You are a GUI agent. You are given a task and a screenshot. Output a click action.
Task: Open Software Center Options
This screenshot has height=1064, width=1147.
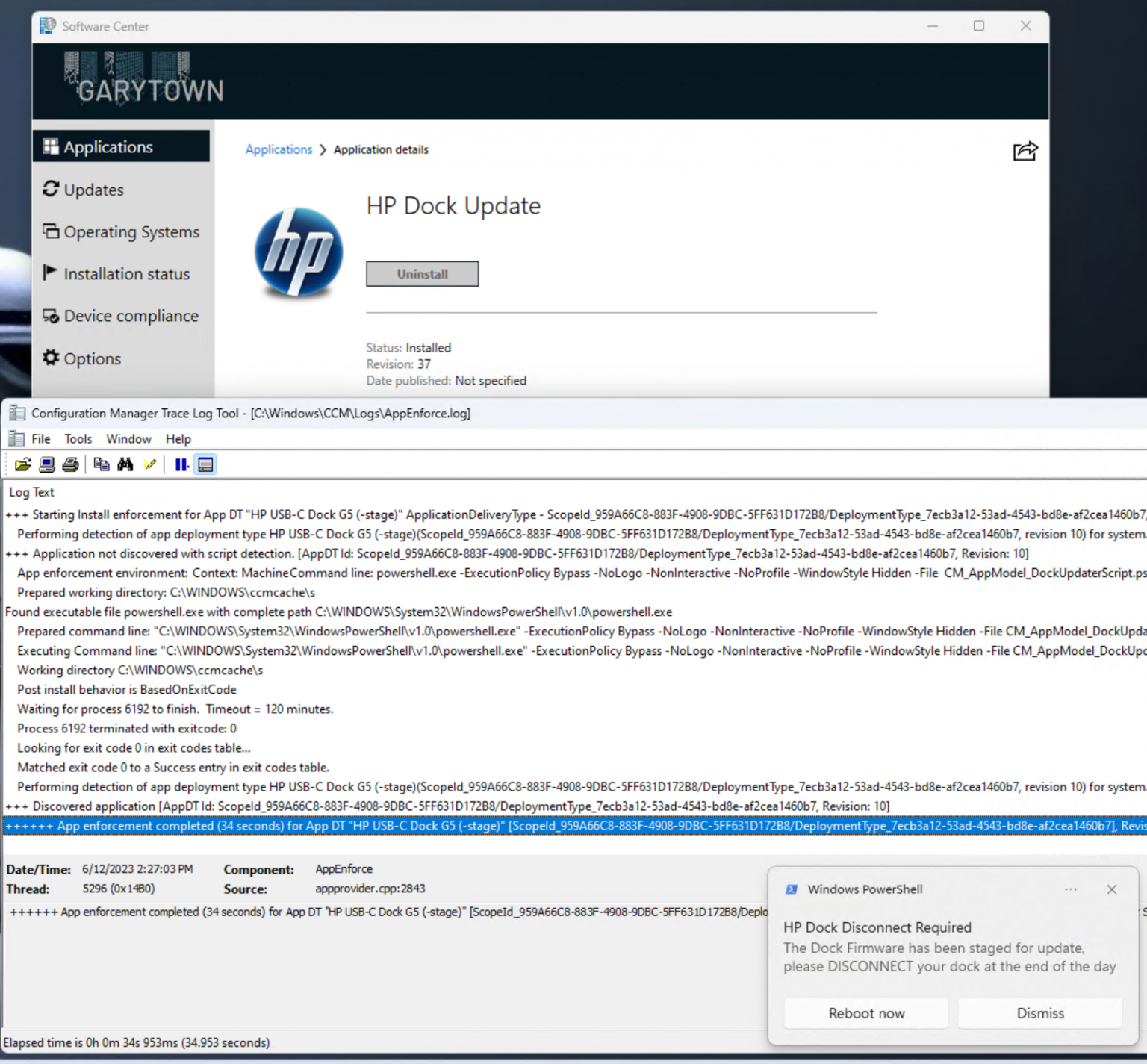[x=92, y=358]
